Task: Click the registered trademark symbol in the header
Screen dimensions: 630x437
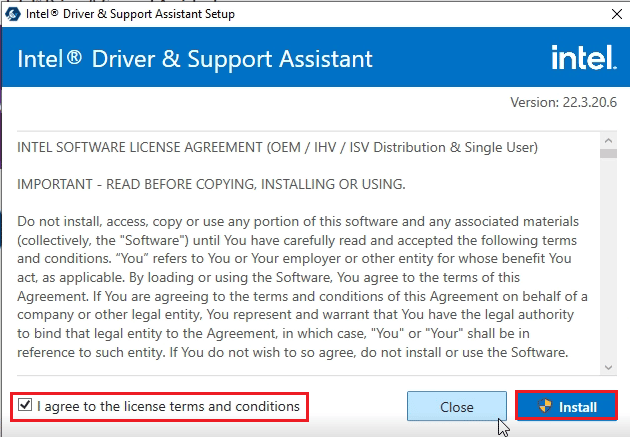Action: pyautogui.click(x=74, y=57)
